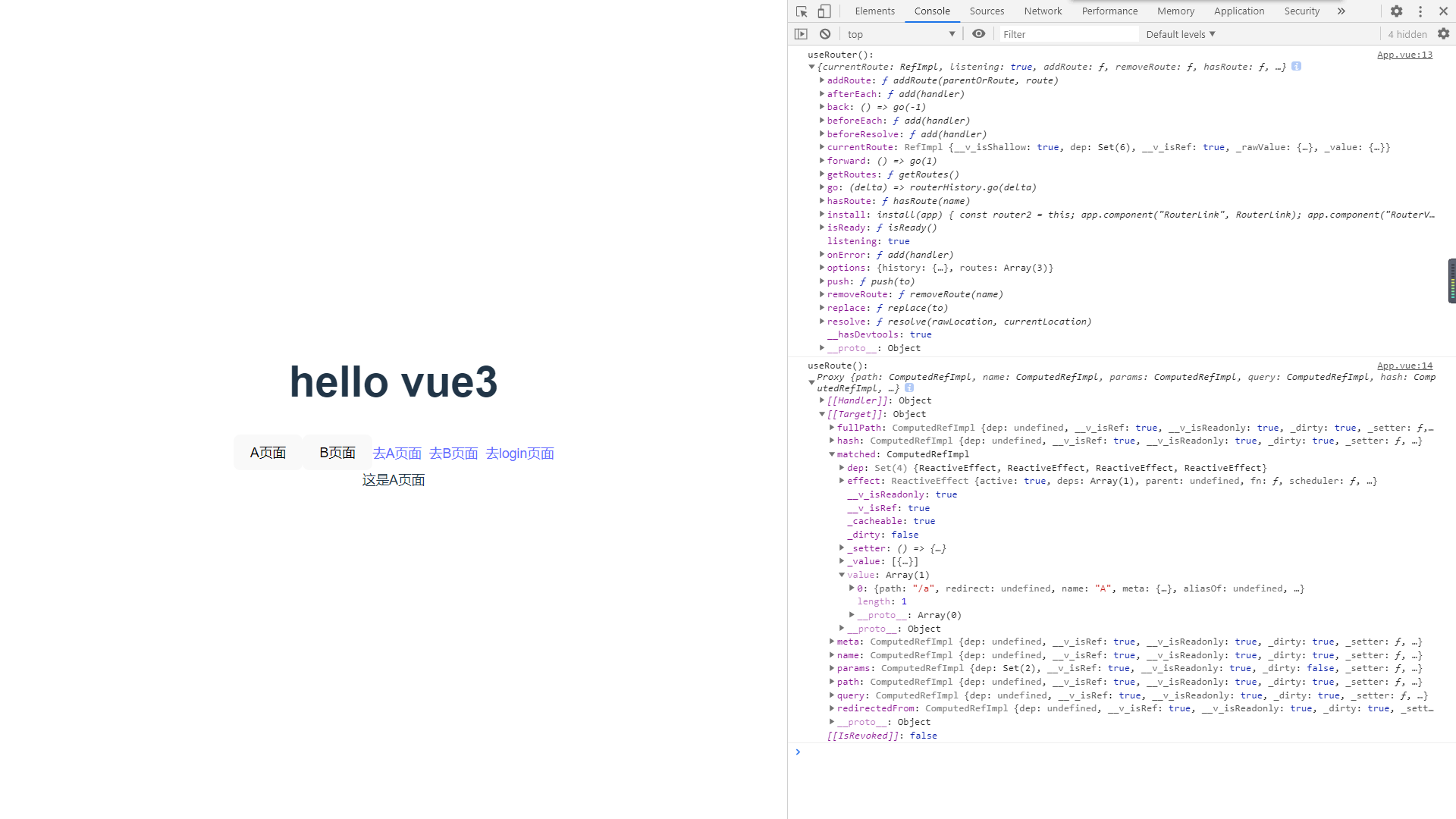Click the clear console icon
This screenshot has width=1456, height=819.
pos(825,34)
